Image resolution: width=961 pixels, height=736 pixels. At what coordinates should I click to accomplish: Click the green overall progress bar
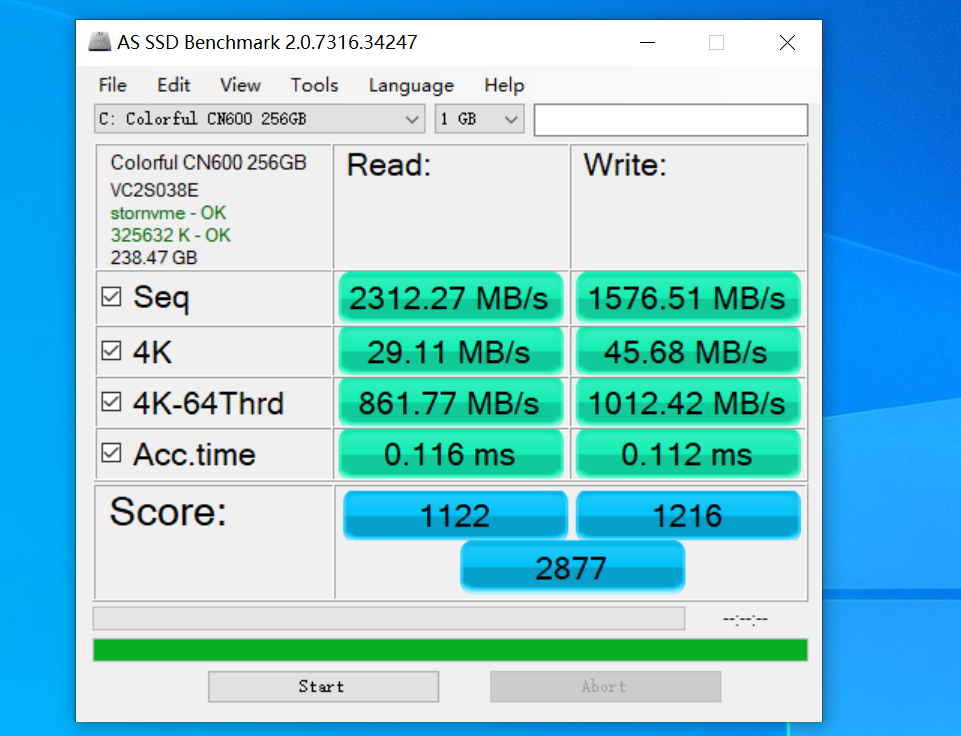pyautogui.click(x=450, y=650)
